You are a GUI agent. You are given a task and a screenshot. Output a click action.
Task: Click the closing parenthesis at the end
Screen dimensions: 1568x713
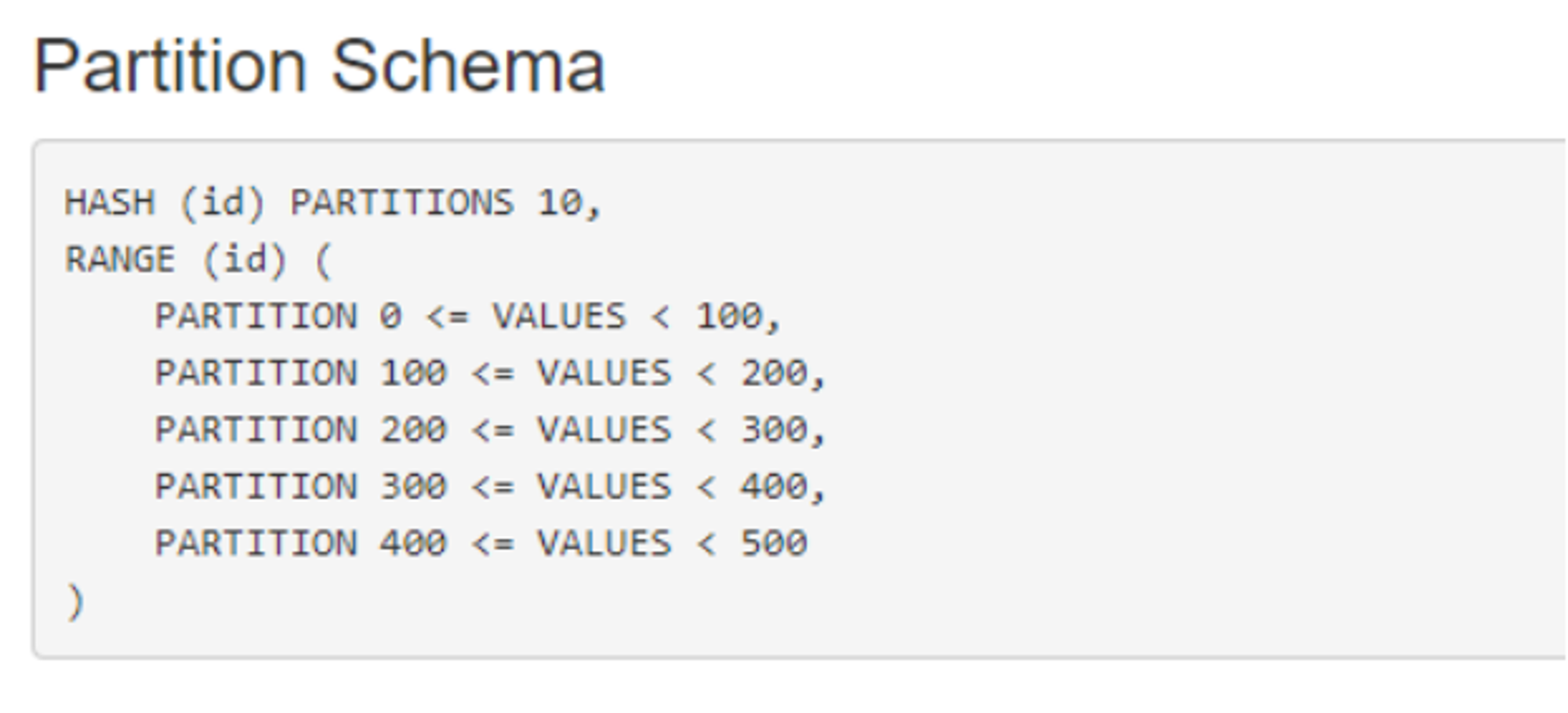tap(75, 602)
